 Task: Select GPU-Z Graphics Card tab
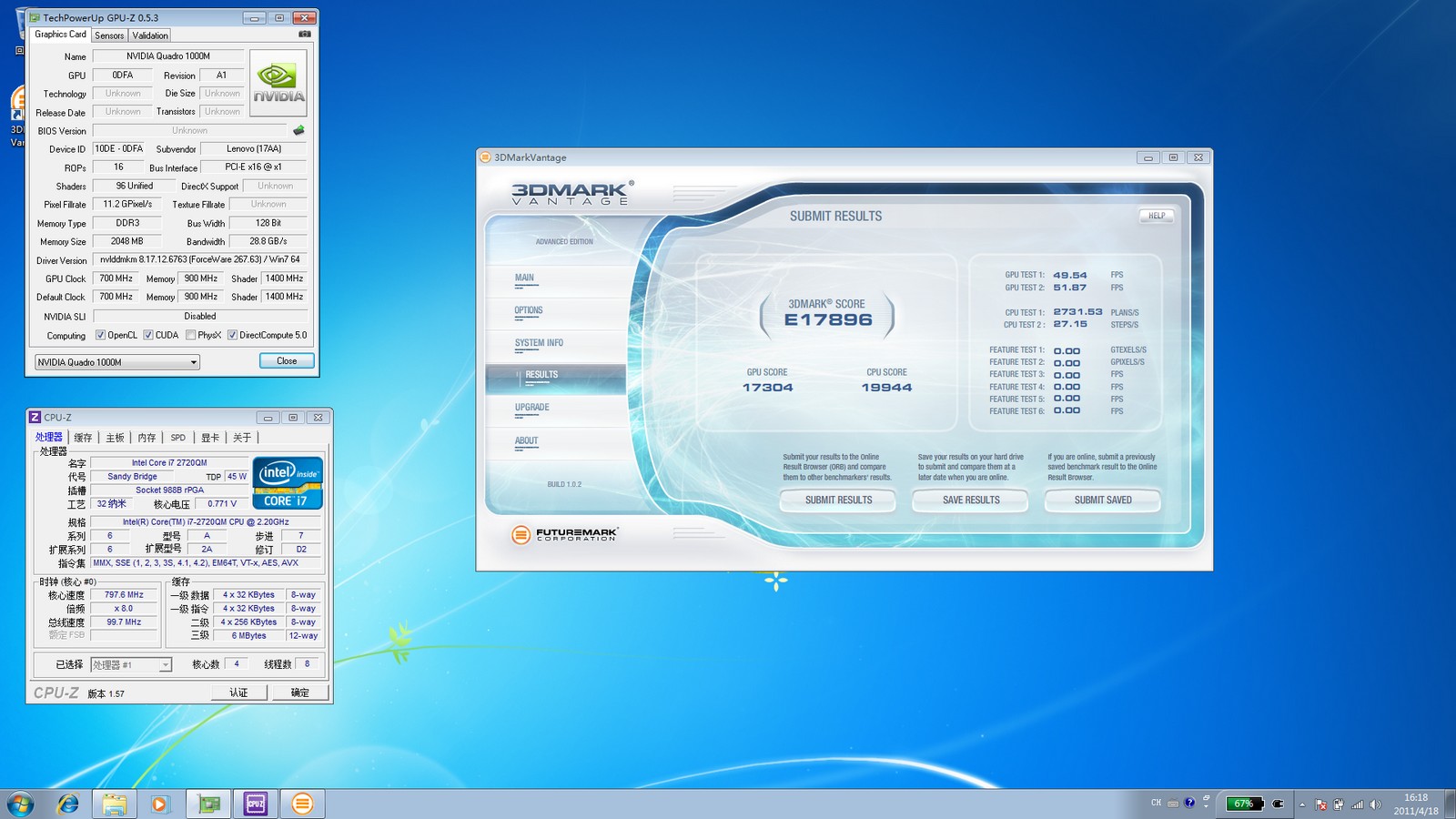60,35
